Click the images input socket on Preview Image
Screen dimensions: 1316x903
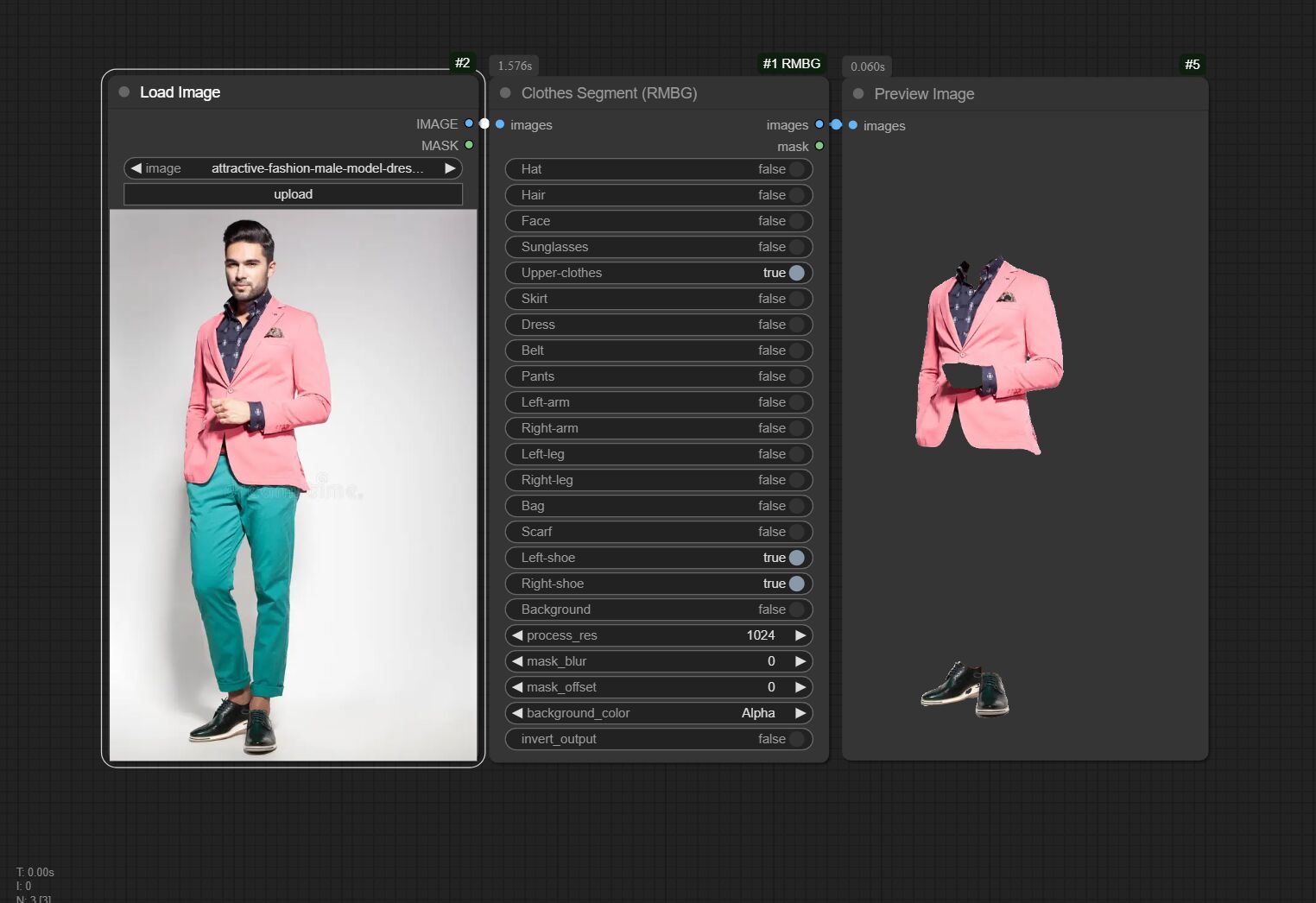(x=853, y=125)
